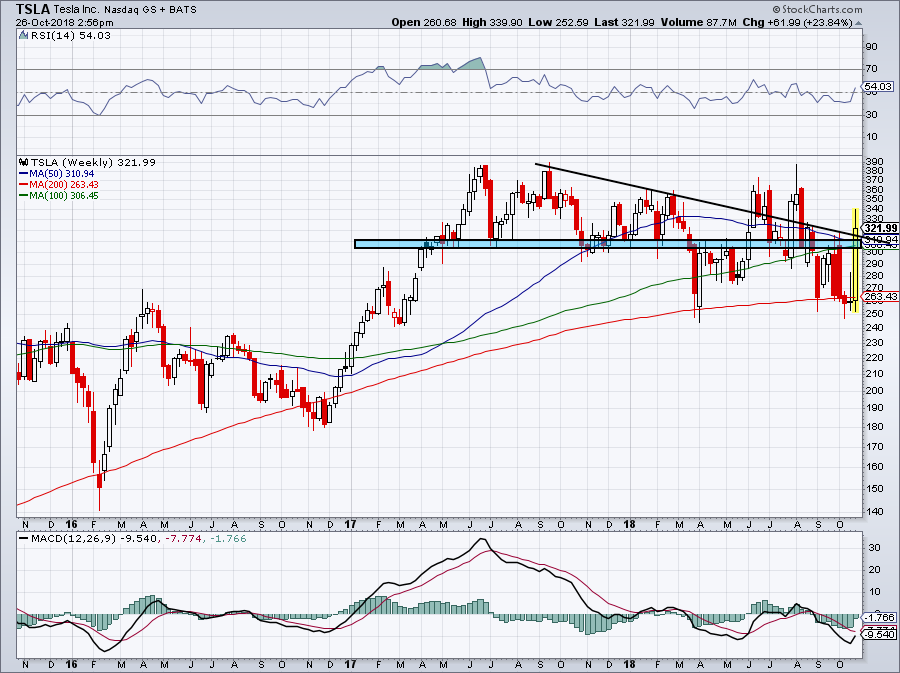Click the 70 level label on RSI axis
The height and width of the screenshot is (673, 900).
[871, 69]
